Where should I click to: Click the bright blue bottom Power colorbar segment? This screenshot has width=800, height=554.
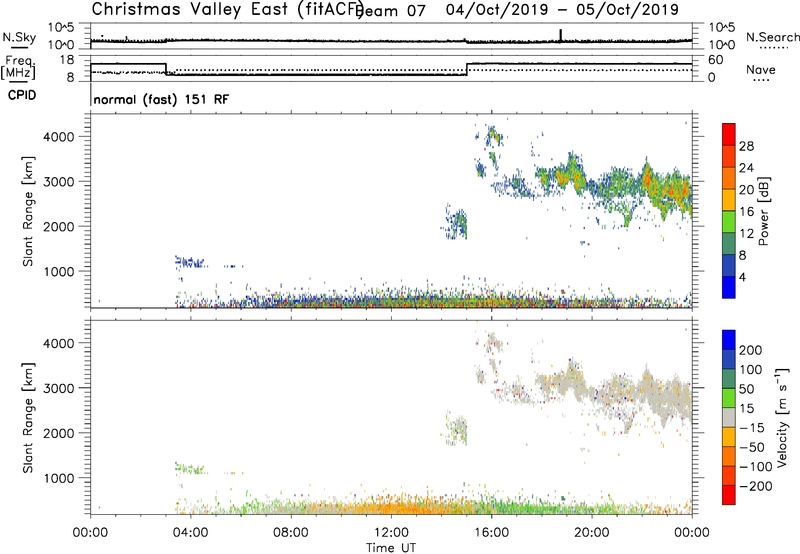coord(729,287)
